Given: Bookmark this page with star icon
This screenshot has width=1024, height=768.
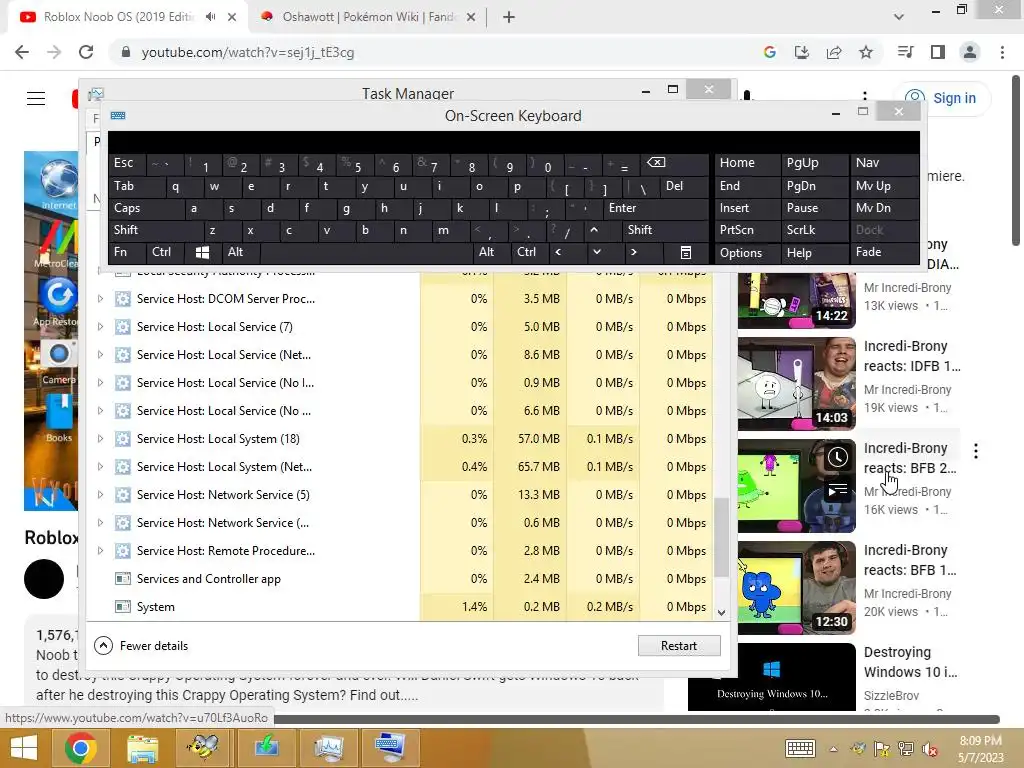Looking at the screenshot, I should point(866,52).
